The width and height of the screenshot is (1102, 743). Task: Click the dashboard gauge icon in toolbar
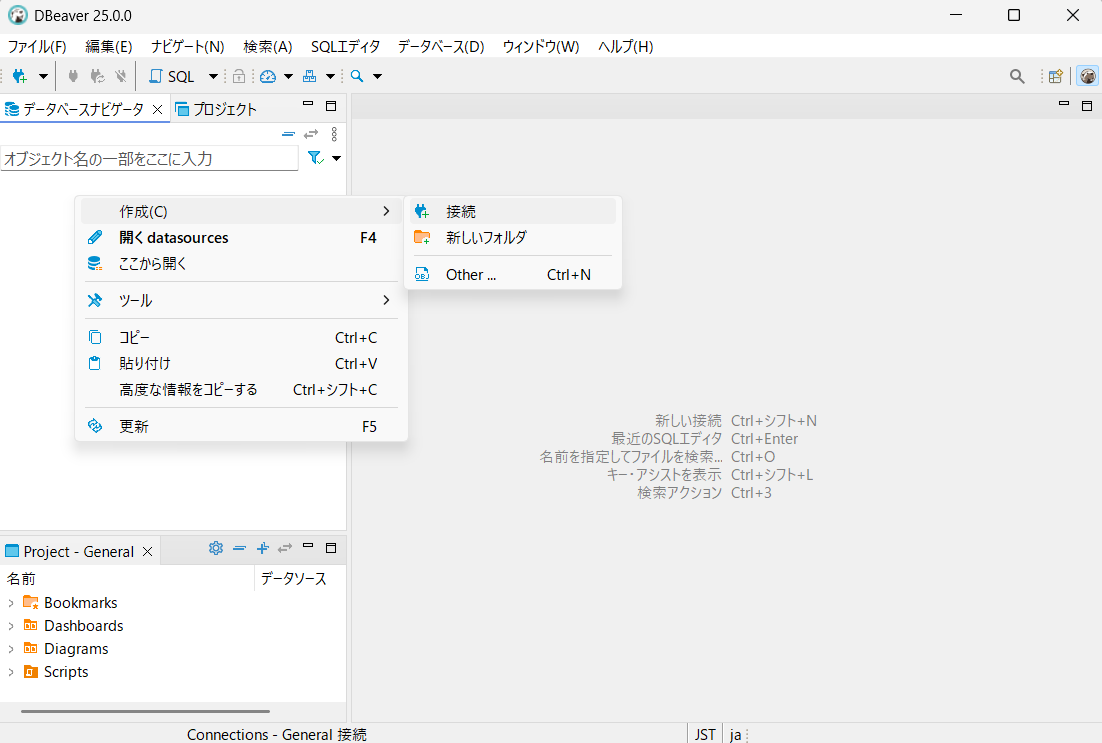click(267, 76)
